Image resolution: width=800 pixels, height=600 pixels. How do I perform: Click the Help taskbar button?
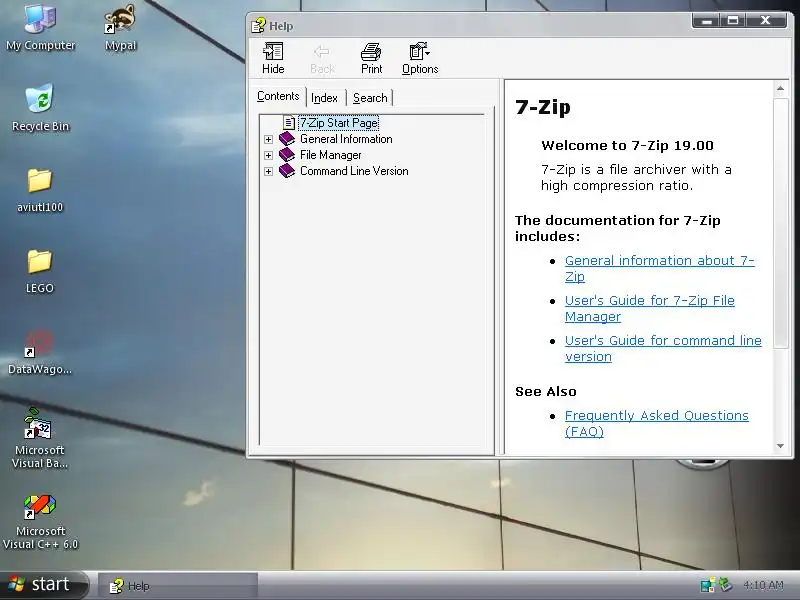pos(177,586)
